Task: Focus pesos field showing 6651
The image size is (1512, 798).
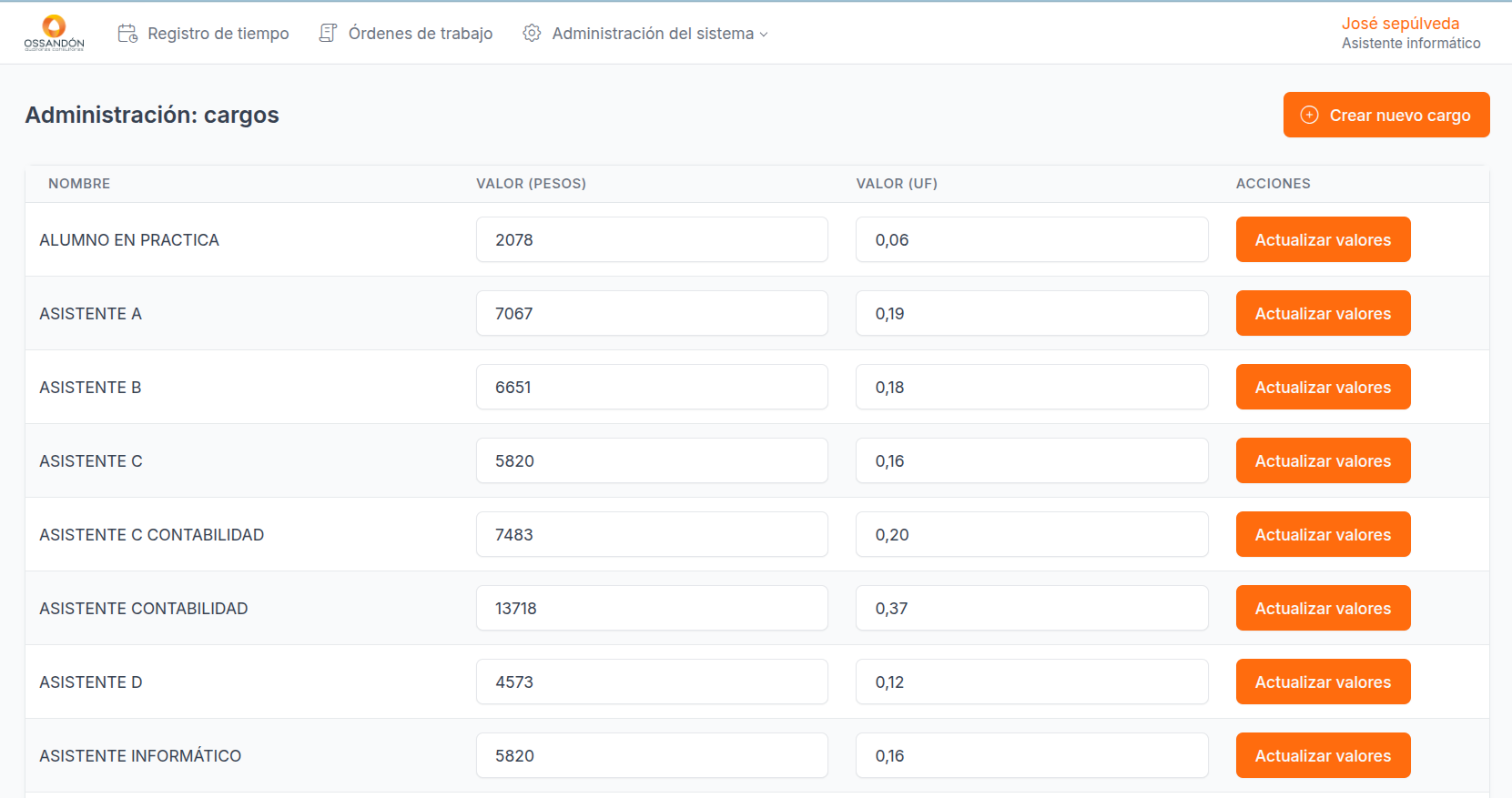Action: [x=652, y=387]
